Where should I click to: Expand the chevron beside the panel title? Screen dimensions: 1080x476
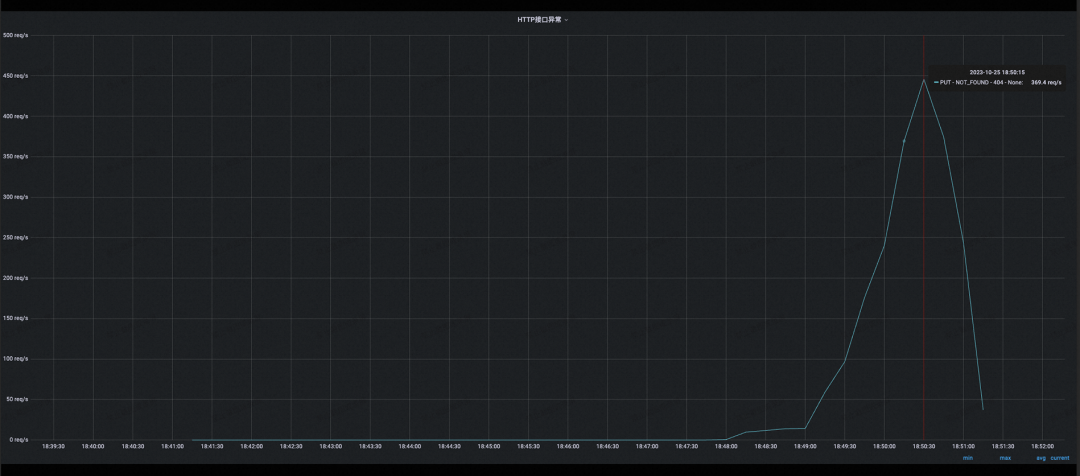[566, 20]
